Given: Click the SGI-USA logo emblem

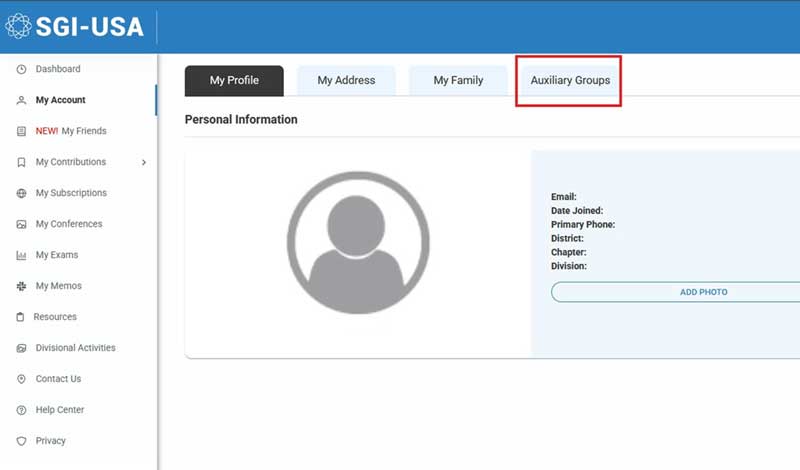Looking at the screenshot, I should pos(18,26).
